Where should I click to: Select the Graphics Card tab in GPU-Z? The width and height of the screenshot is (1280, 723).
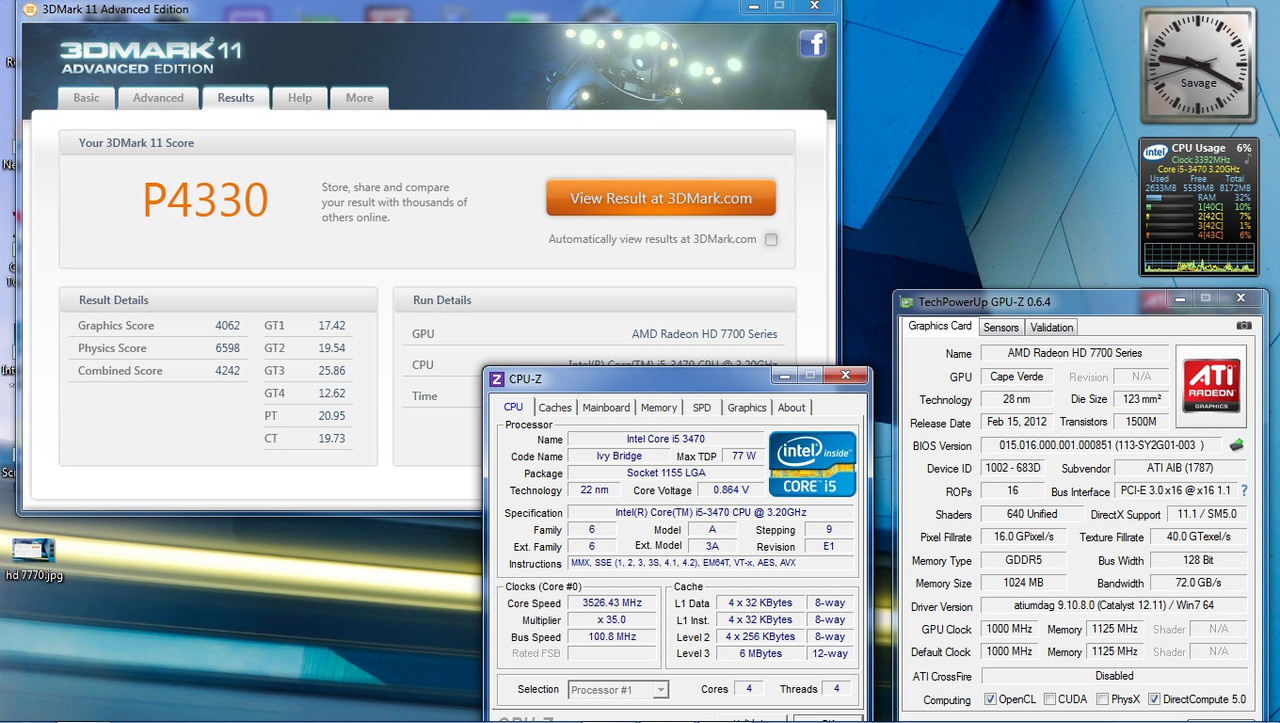point(940,326)
